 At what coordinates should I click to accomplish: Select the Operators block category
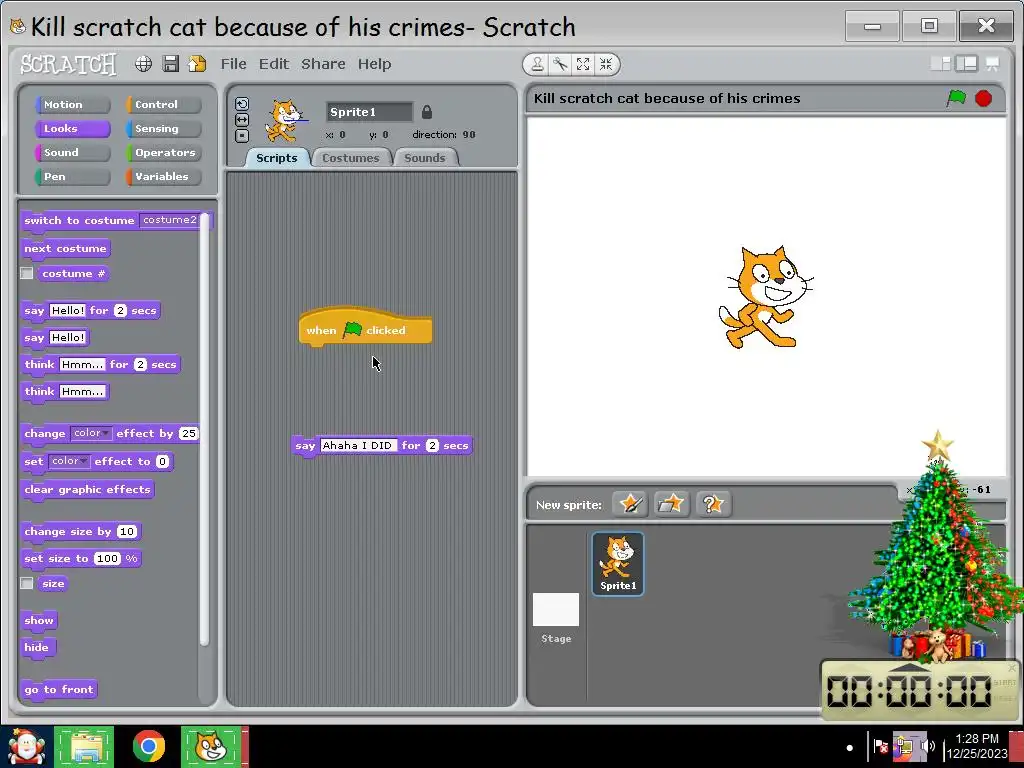coord(164,153)
